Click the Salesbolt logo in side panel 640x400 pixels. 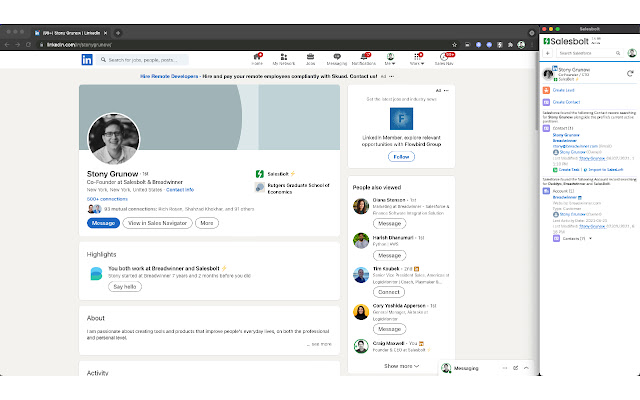point(566,41)
